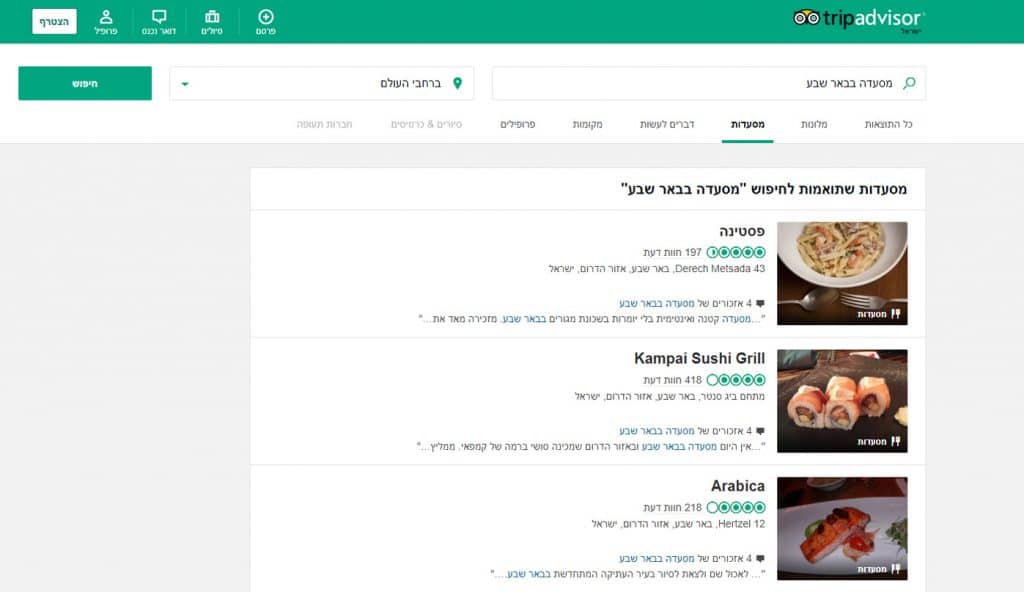1024x592 pixels.
Task: Open the inbox message icon
Action: click(159, 17)
